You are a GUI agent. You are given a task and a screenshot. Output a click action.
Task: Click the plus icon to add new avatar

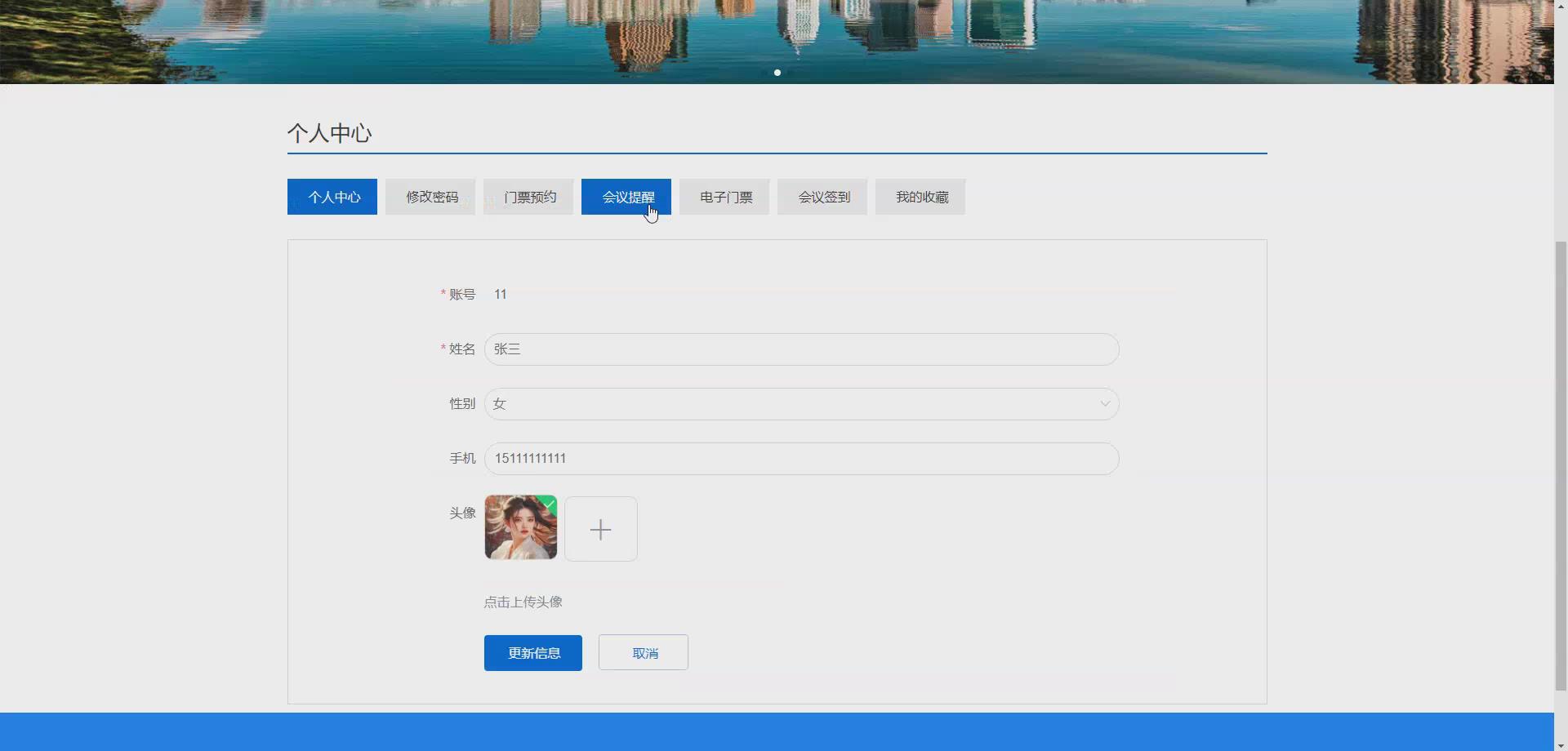(x=600, y=528)
